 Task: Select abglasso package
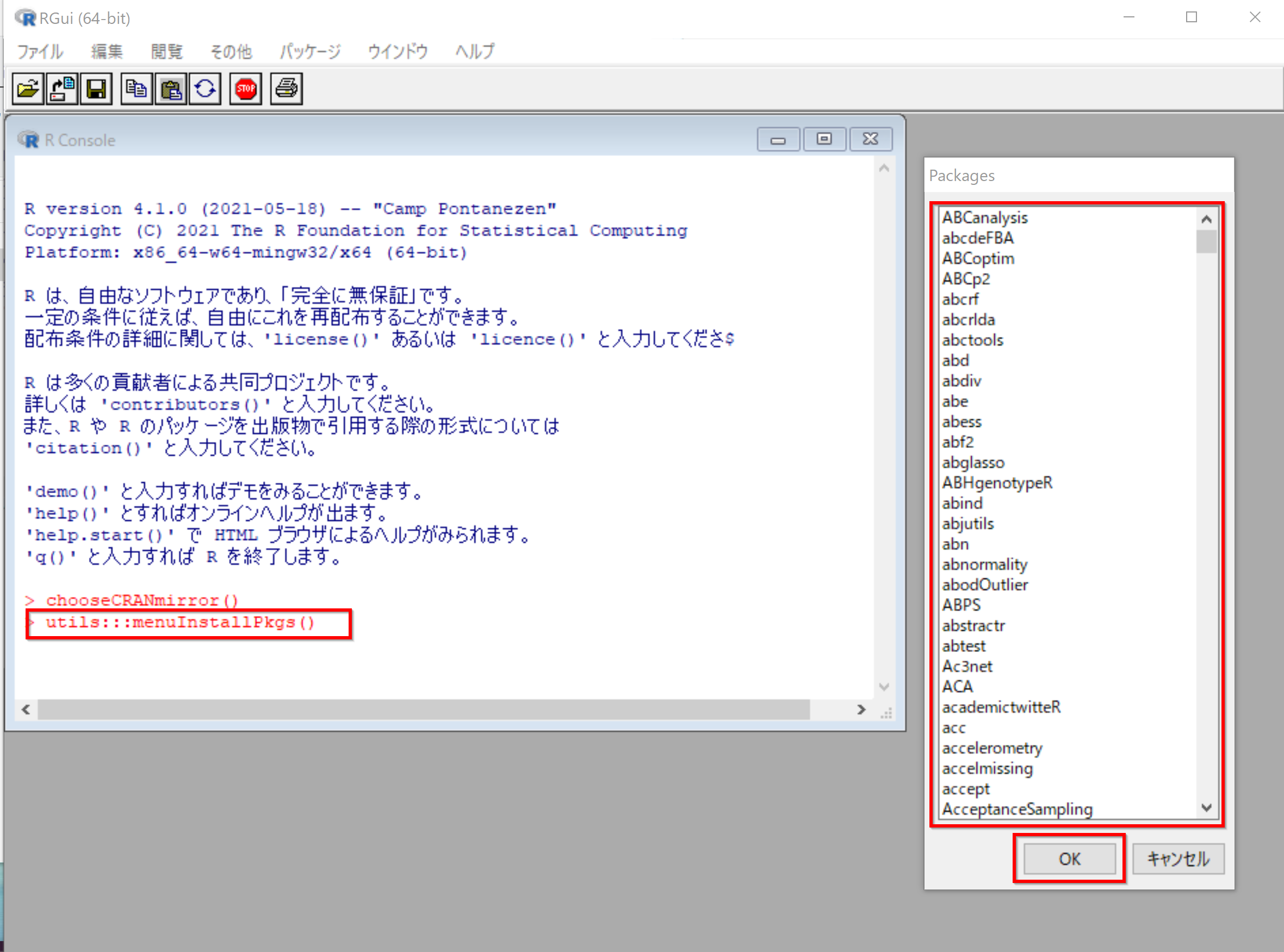1068,463
